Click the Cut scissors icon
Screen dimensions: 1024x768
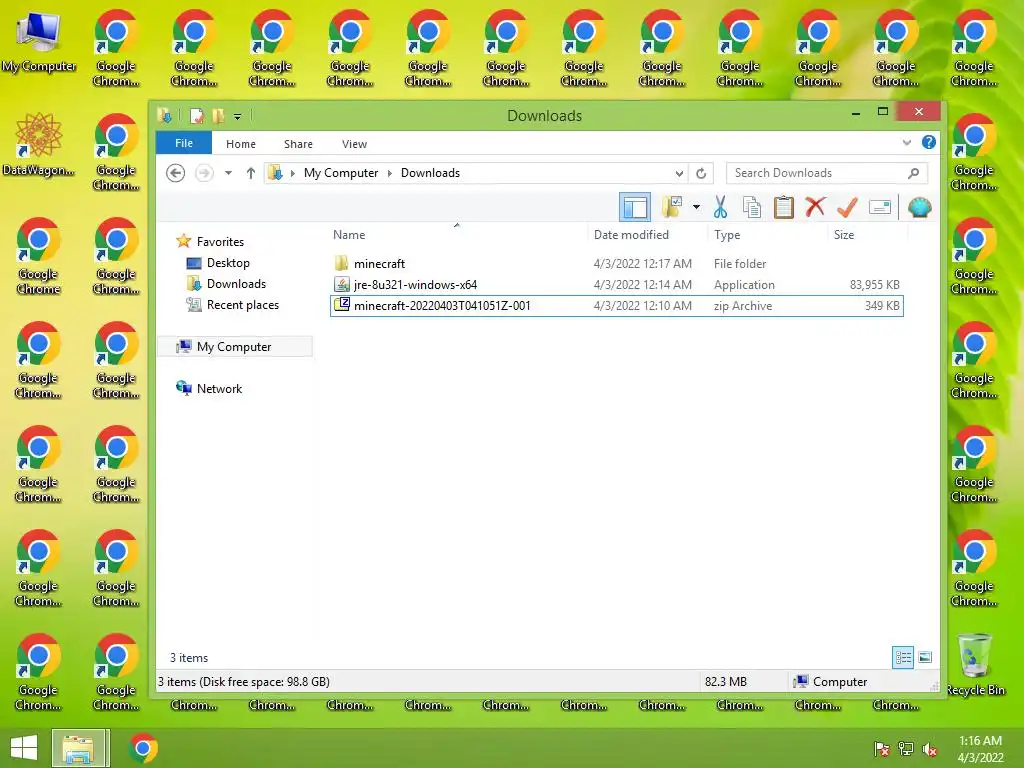point(720,208)
